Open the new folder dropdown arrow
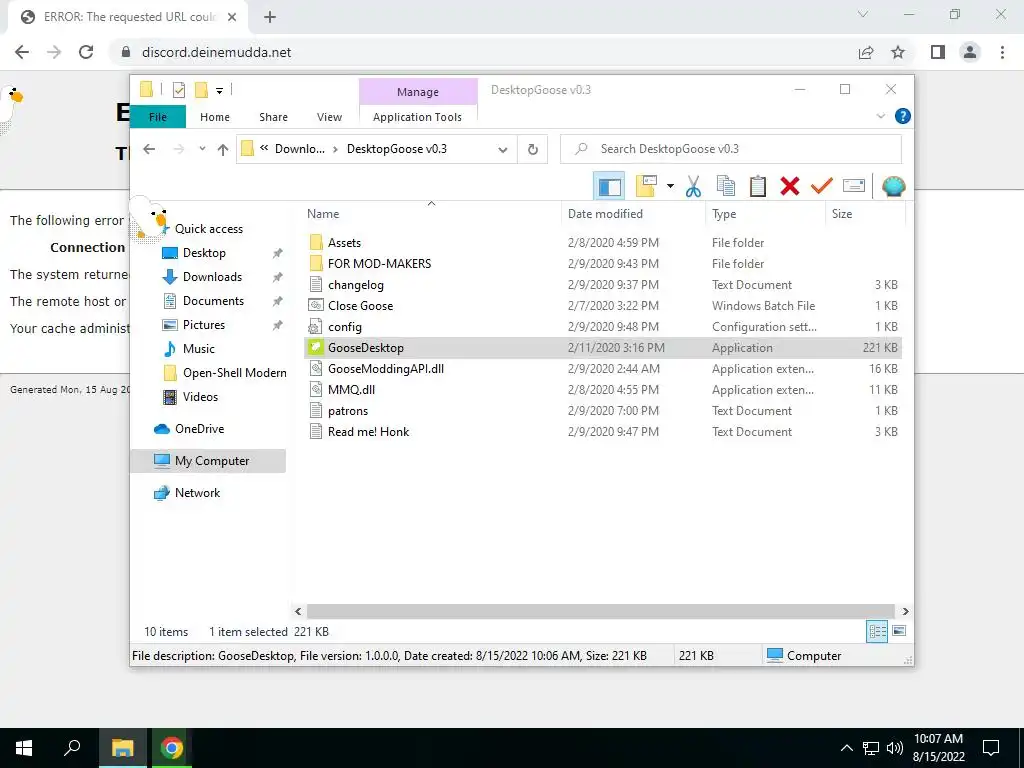The width and height of the screenshot is (1024, 768). [670, 186]
